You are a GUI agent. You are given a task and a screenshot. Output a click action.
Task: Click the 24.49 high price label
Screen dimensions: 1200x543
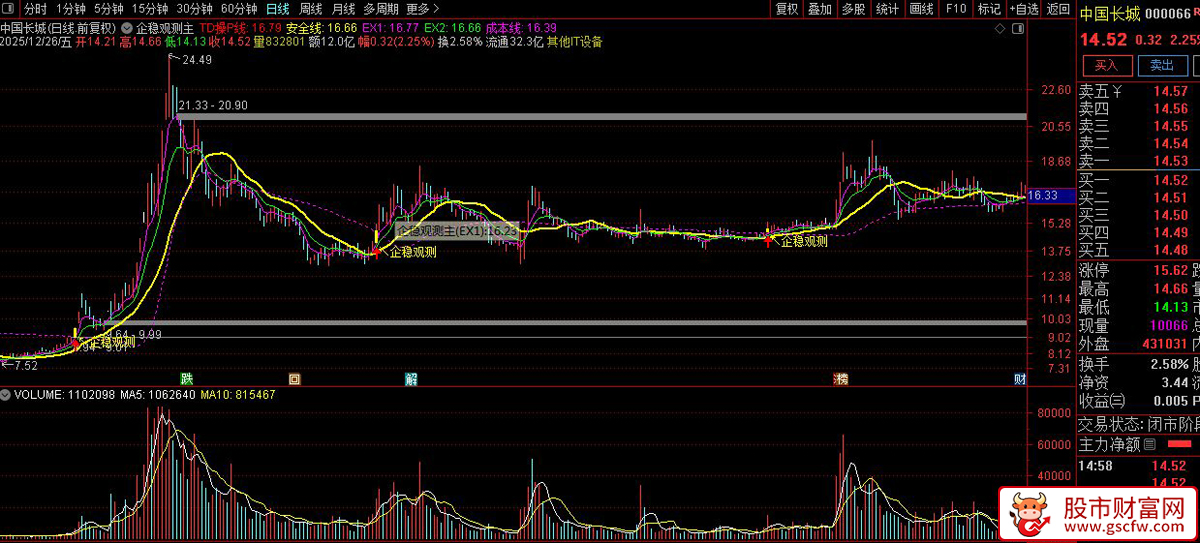click(198, 61)
